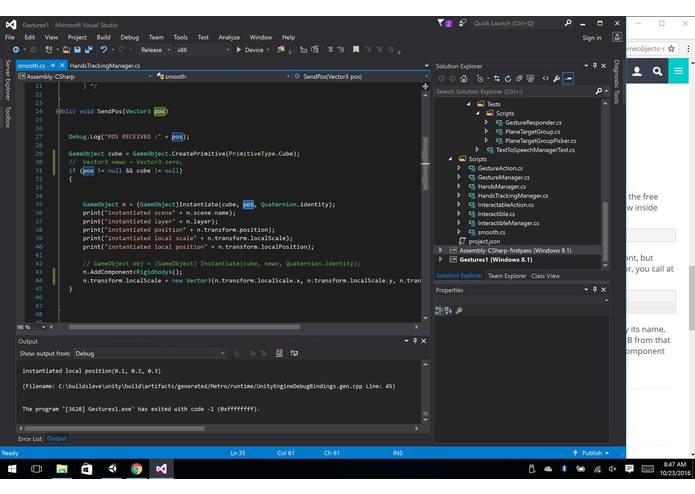The width and height of the screenshot is (695, 494).
Task: Open the x86 platform dropdown
Action: click(203, 50)
